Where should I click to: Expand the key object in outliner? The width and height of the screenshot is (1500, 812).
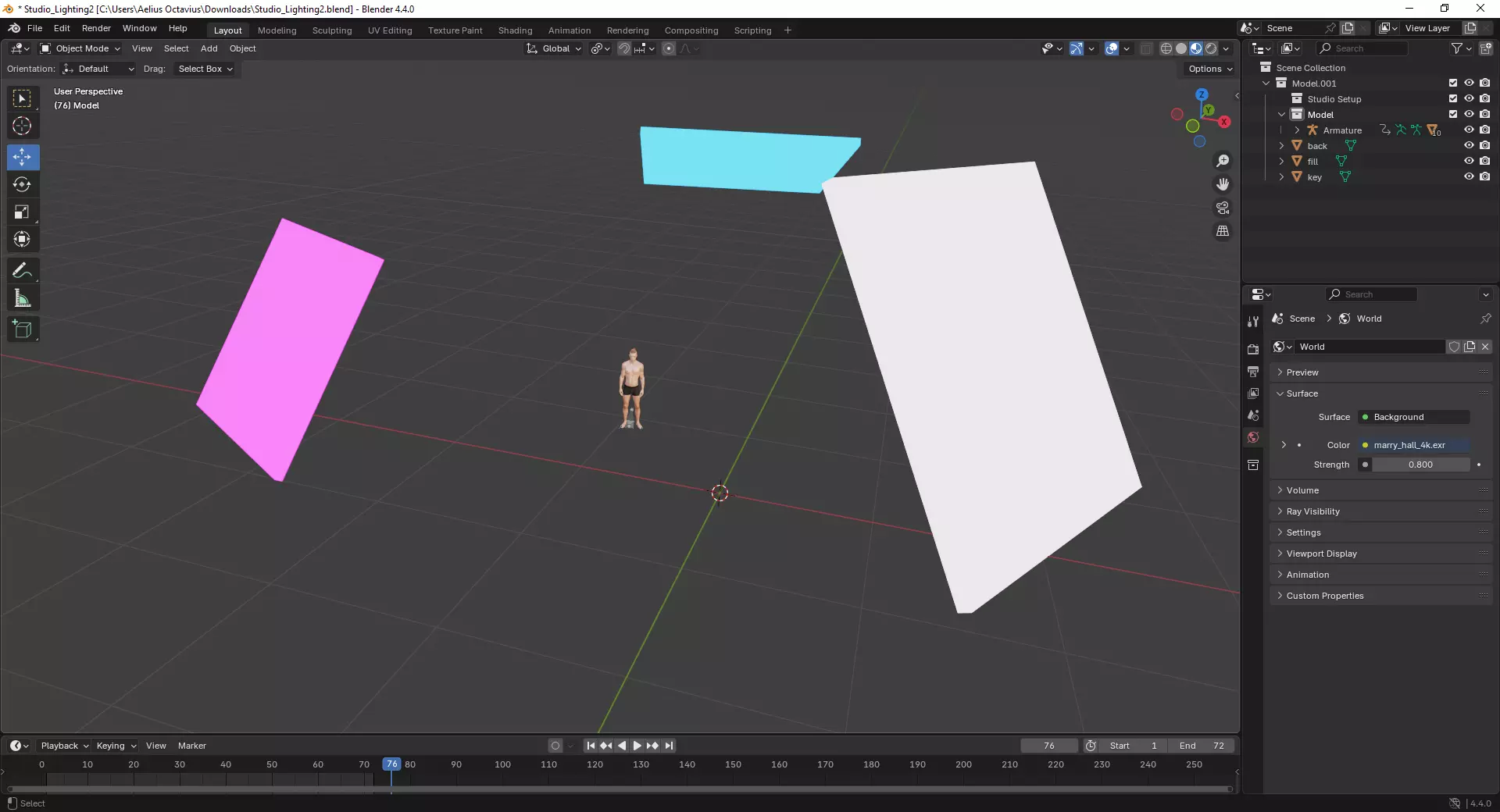tap(1281, 176)
